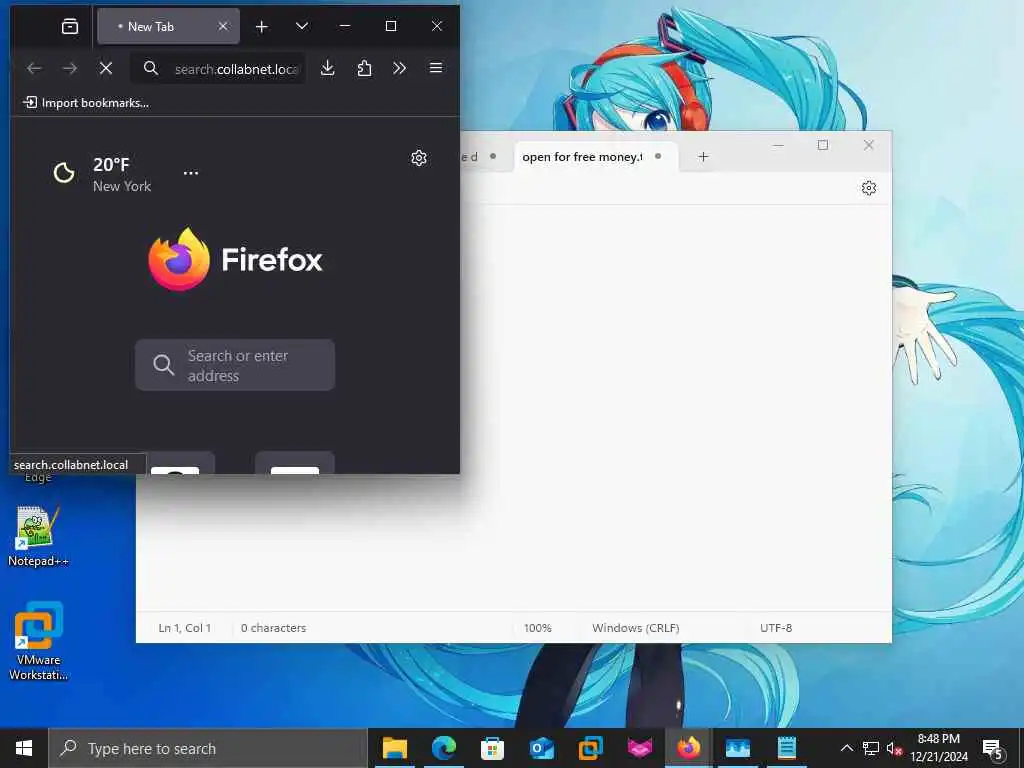
Task: Show hidden icons in system tray
Action: coord(846,748)
